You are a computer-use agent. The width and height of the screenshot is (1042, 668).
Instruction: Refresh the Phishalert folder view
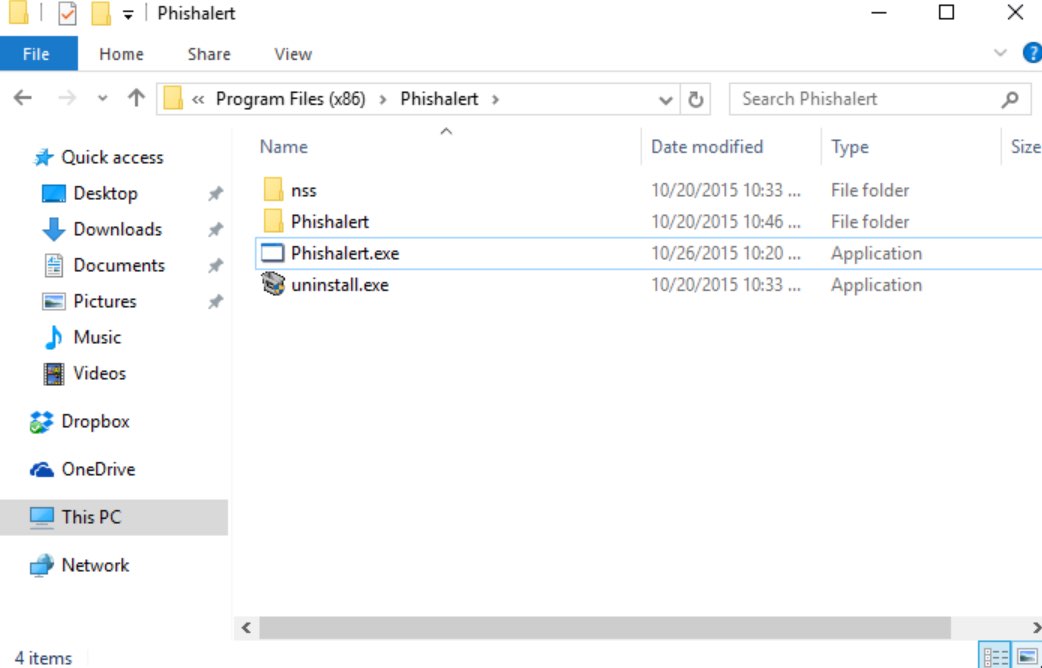pyautogui.click(x=695, y=99)
